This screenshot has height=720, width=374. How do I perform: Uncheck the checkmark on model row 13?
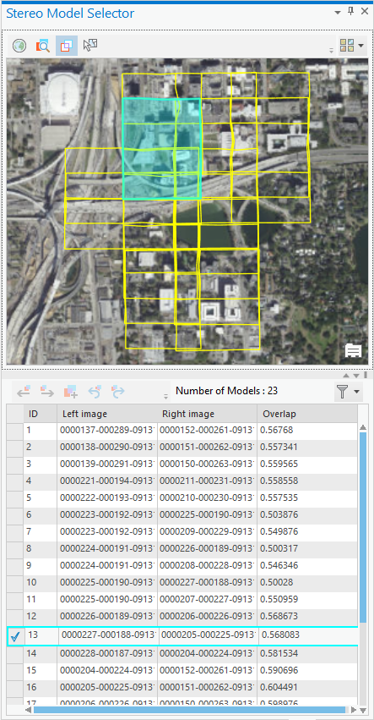[x=15, y=636]
